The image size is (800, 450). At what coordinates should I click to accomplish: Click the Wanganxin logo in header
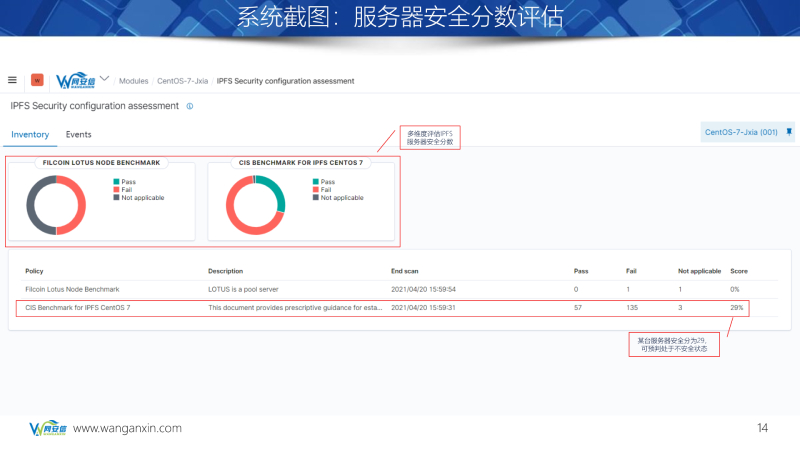coord(75,80)
